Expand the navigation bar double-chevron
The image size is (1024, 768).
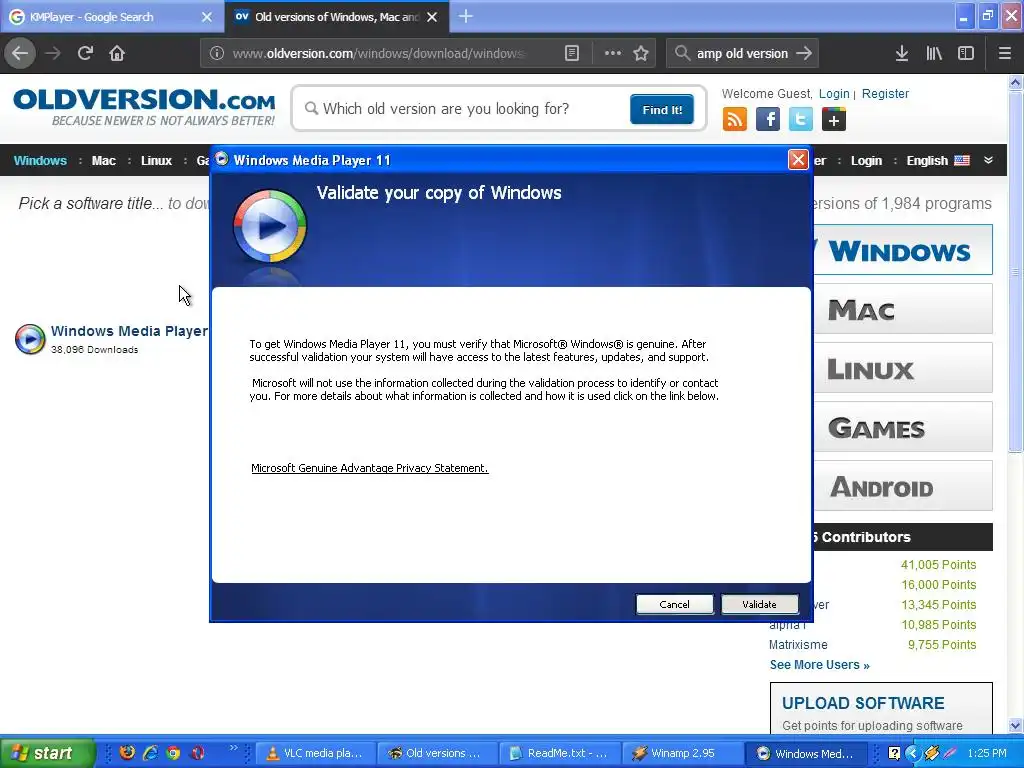tap(988, 160)
